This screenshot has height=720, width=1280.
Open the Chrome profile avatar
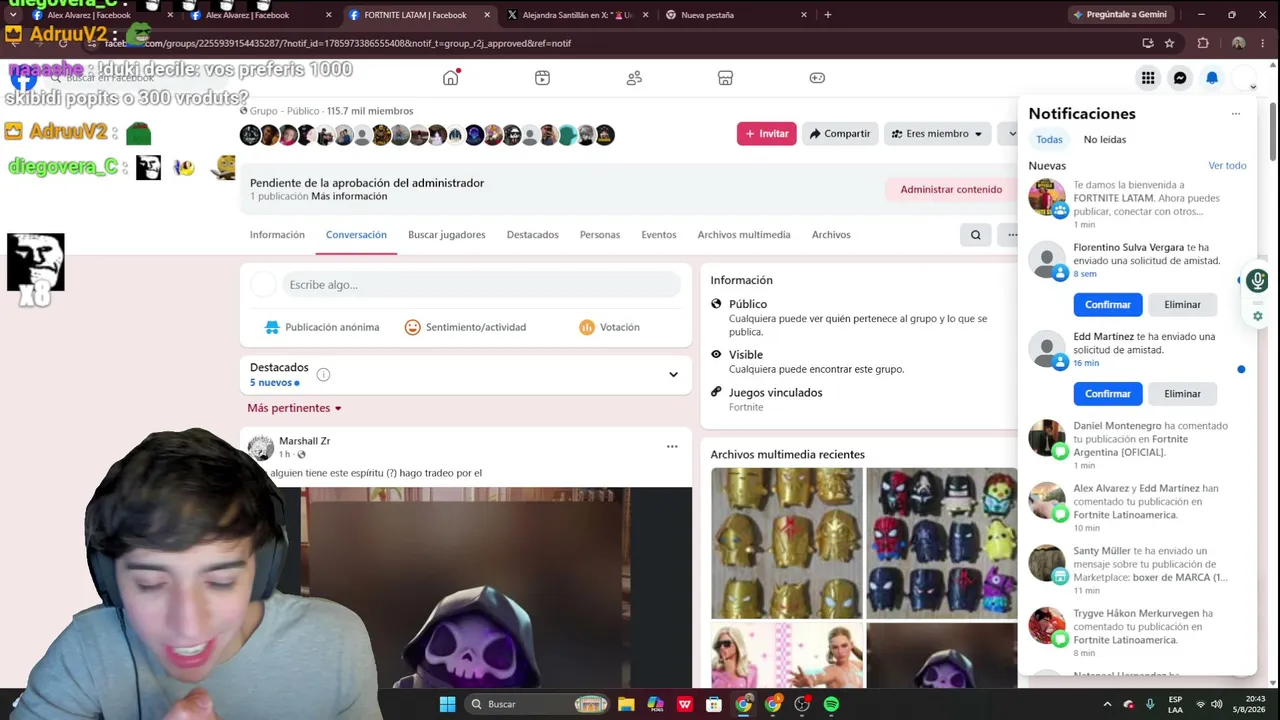click(1239, 43)
